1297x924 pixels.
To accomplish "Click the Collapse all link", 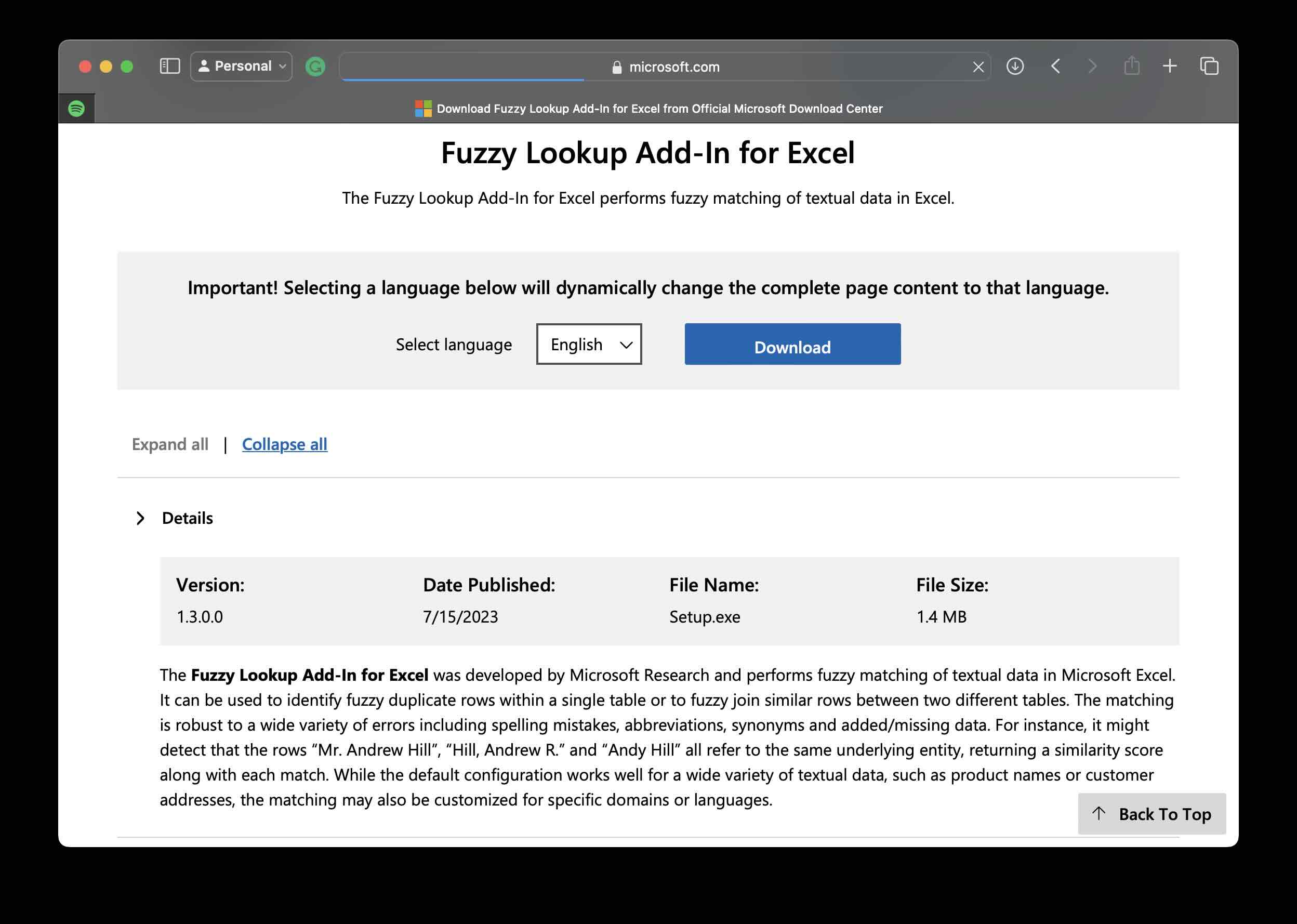I will click(284, 444).
